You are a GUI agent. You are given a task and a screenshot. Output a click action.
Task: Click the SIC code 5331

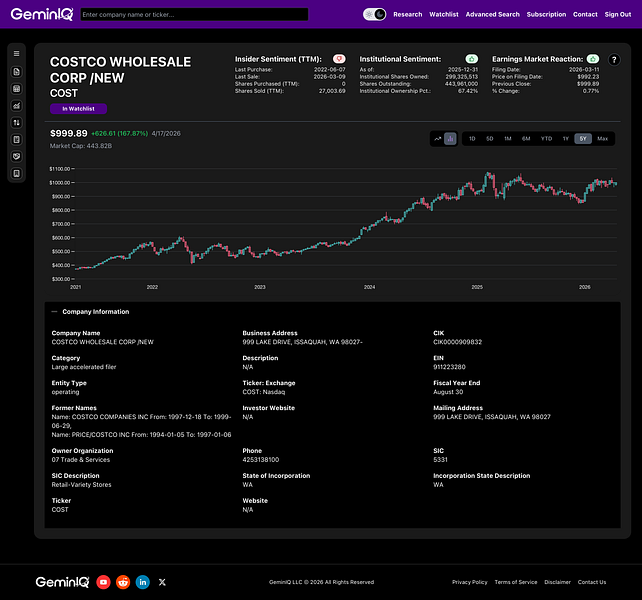(440, 460)
